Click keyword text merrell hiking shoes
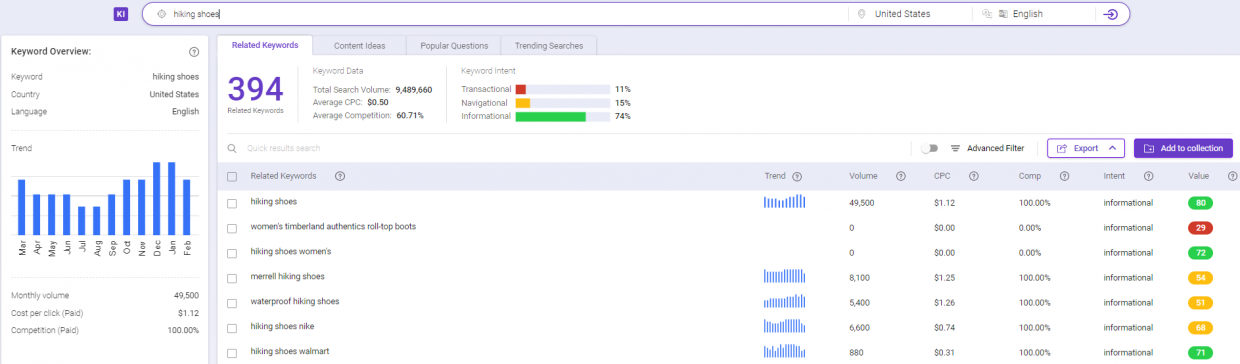This screenshot has width=1240, height=364. point(288,276)
